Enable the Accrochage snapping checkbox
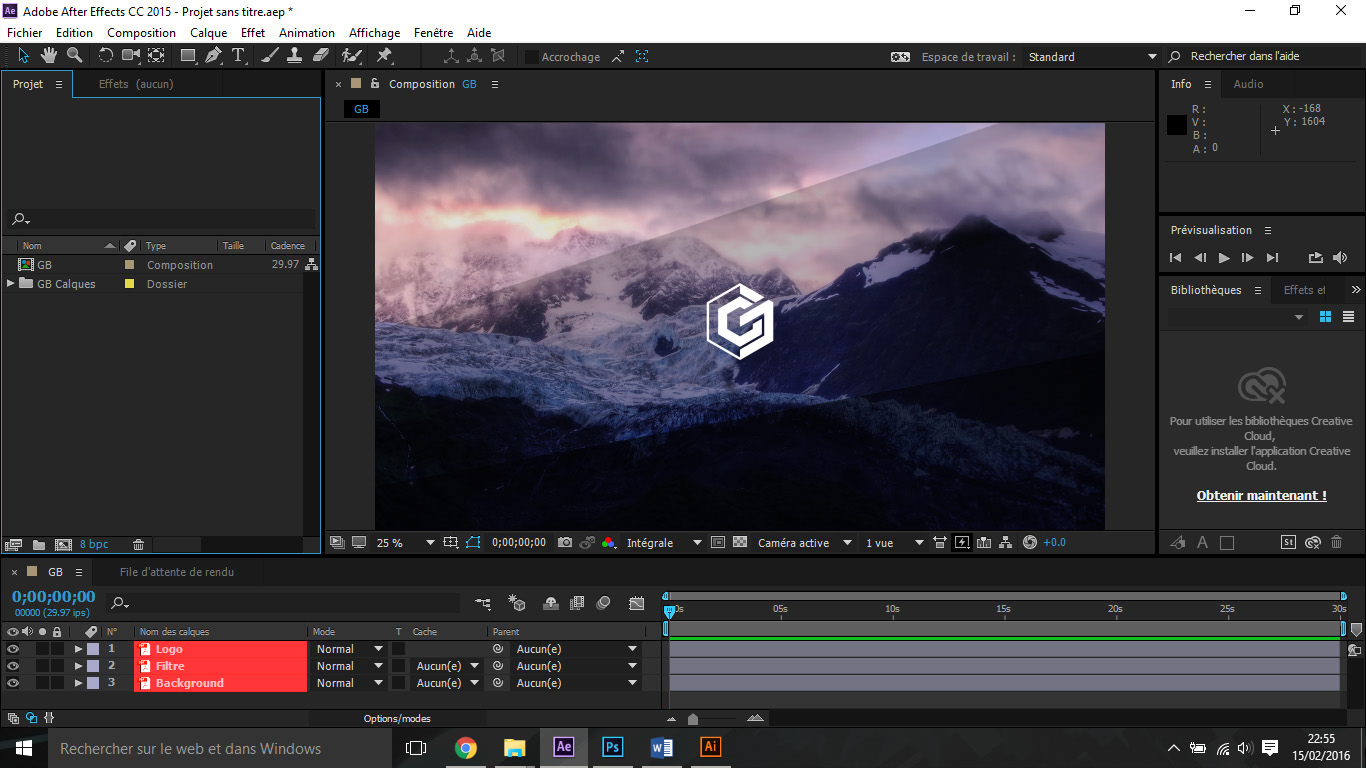Screen dimensions: 1366x768 (532, 57)
